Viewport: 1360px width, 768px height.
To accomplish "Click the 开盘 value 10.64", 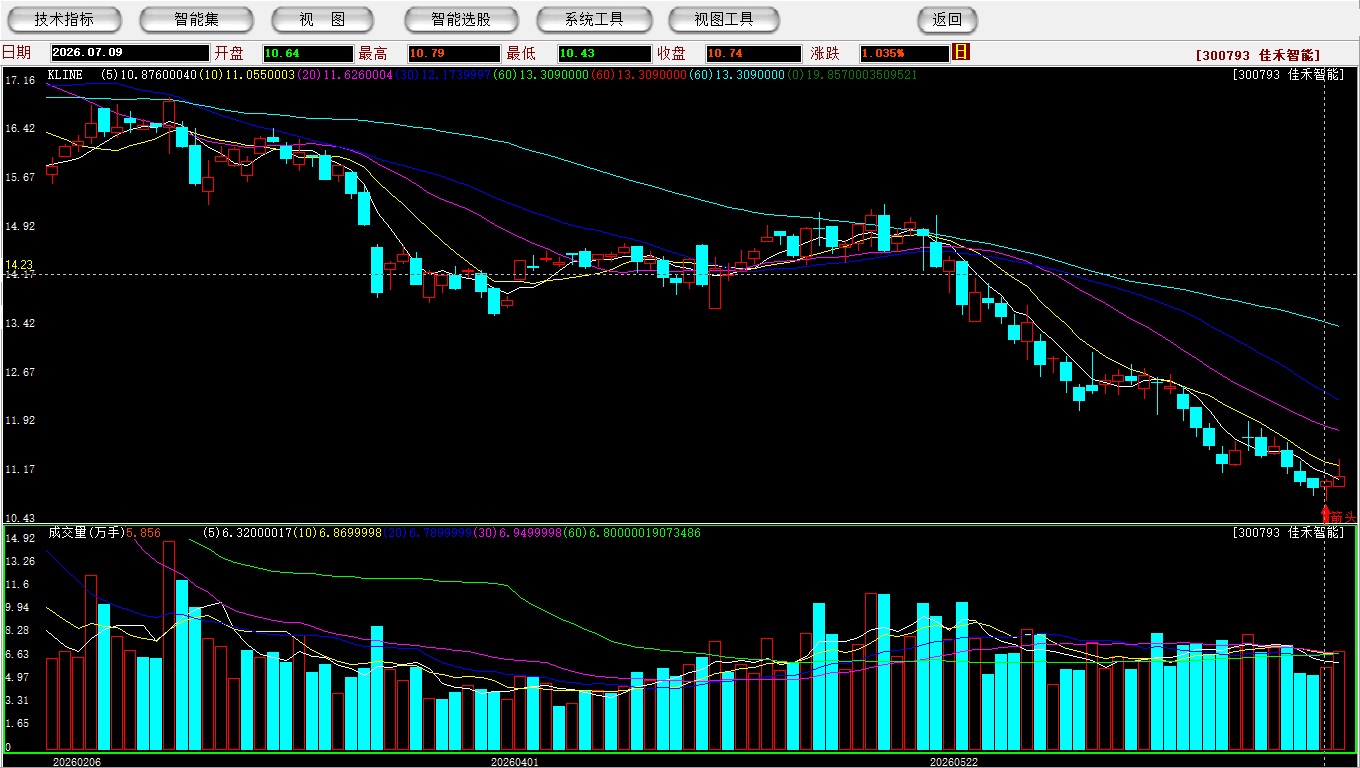I will coord(307,53).
